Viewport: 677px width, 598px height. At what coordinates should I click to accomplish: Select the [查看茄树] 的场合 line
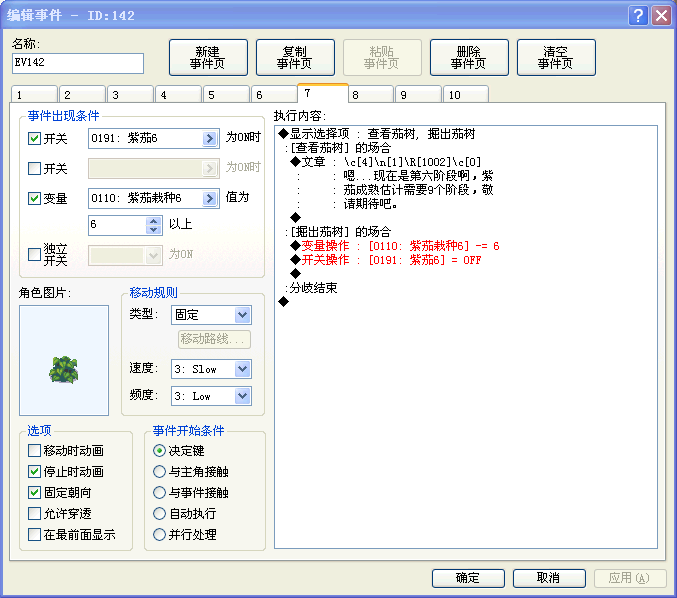pos(338,148)
